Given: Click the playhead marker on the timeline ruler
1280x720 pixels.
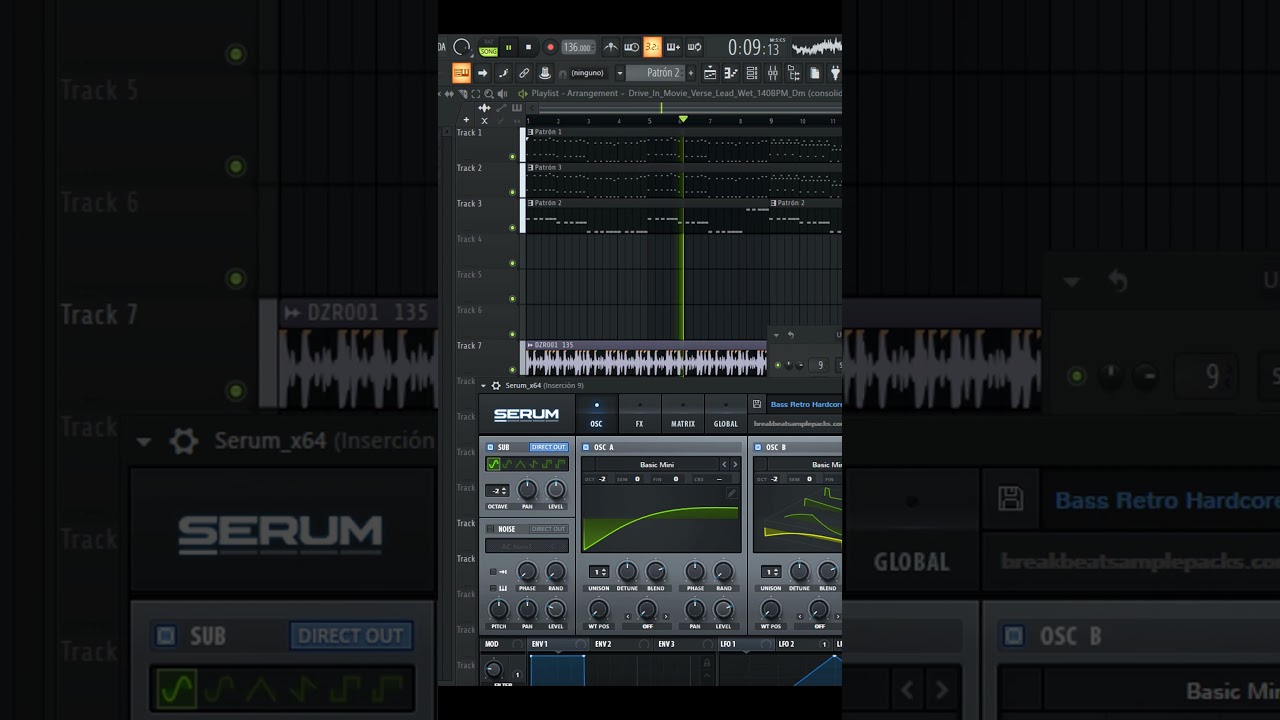Looking at the screenshot, I should point(683,120).
